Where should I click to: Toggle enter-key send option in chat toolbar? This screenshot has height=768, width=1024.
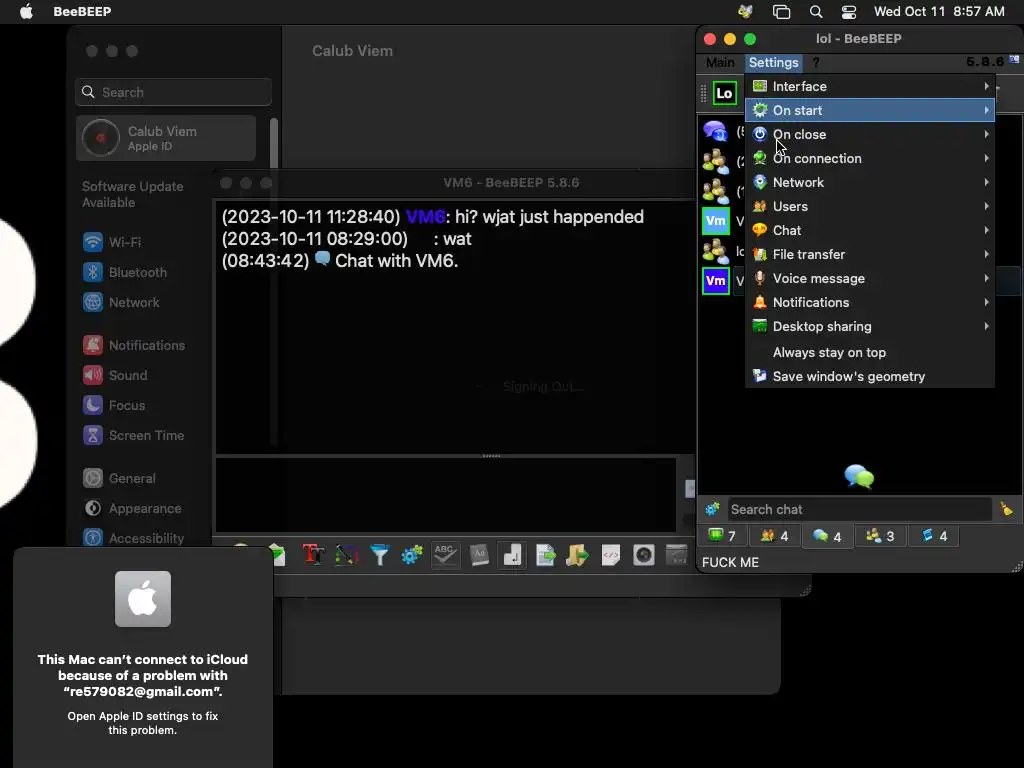(512, 555)
